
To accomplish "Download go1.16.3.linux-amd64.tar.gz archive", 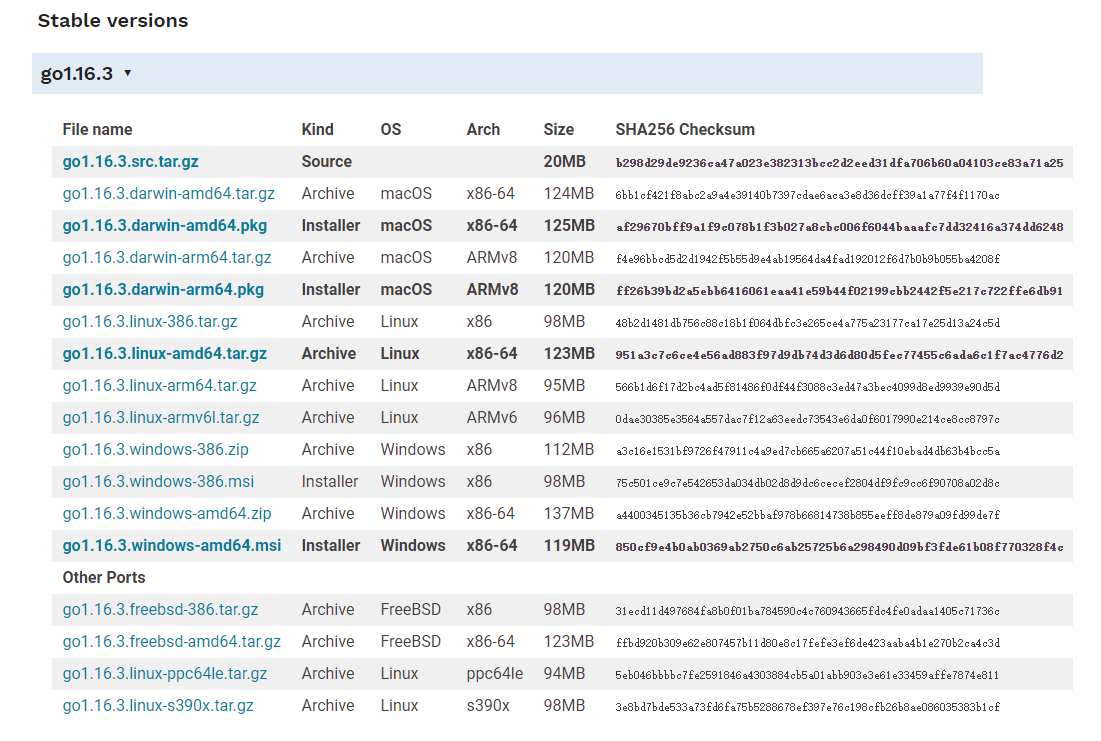I will [164, 353].
